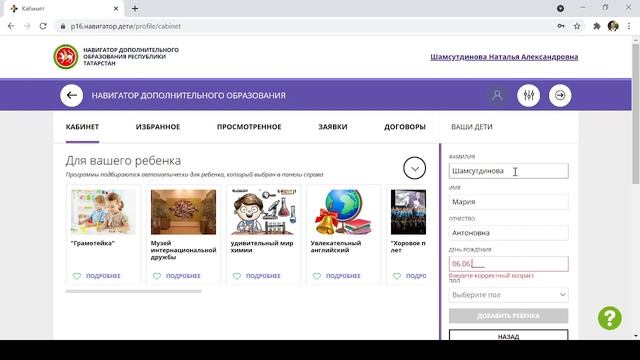Favorite the удивительный мир химии heart icon

point(237,276)
